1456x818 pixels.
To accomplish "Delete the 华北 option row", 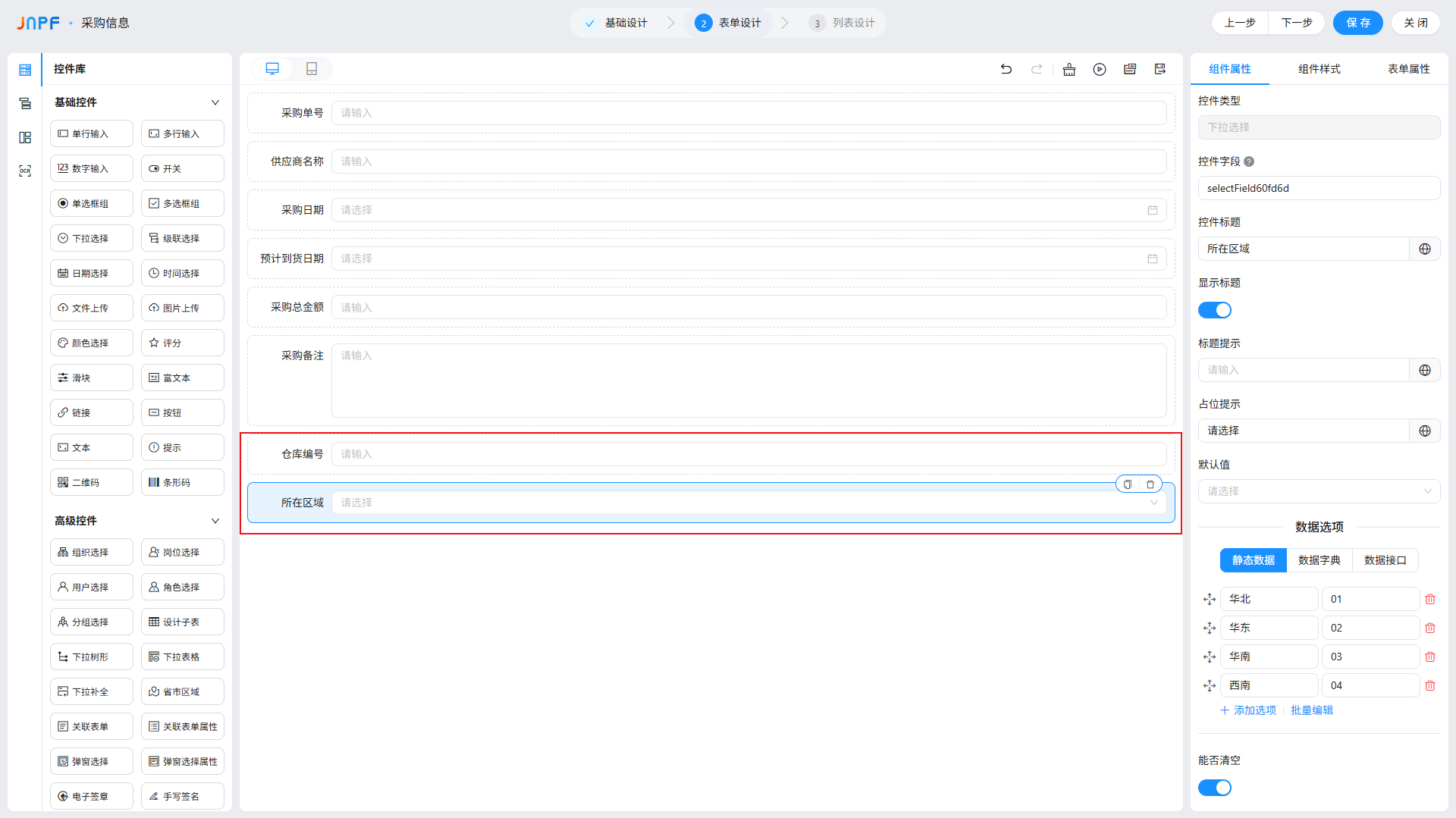I will click(x=1430, y=599).
